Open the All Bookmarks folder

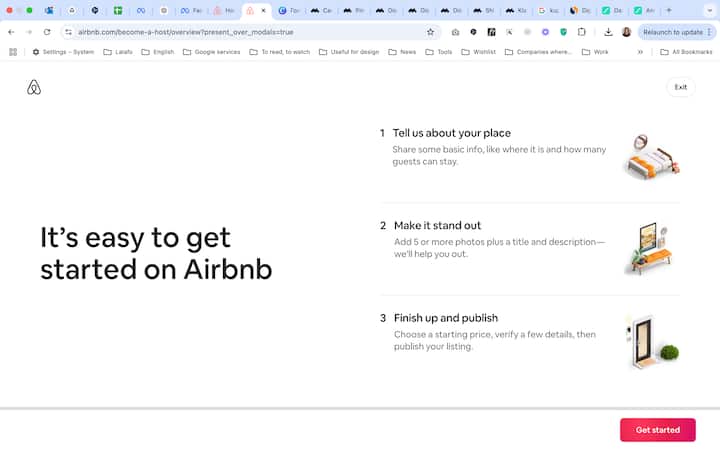click(x=686, y=52)
